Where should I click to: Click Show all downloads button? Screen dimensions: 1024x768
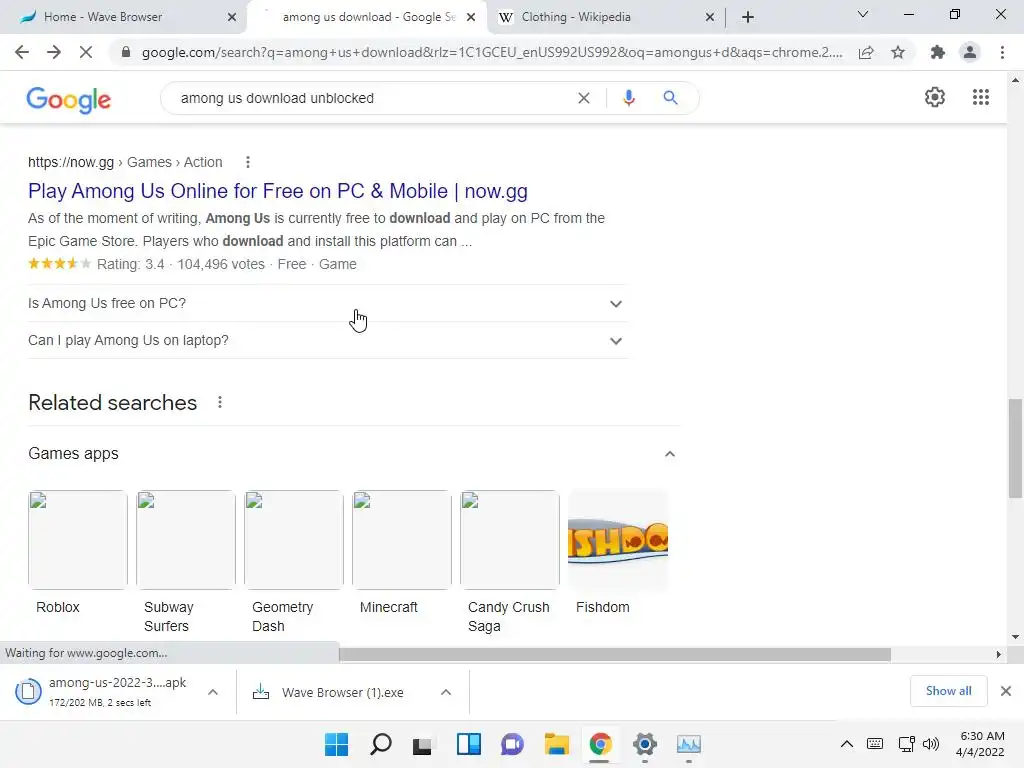point(948,691)
